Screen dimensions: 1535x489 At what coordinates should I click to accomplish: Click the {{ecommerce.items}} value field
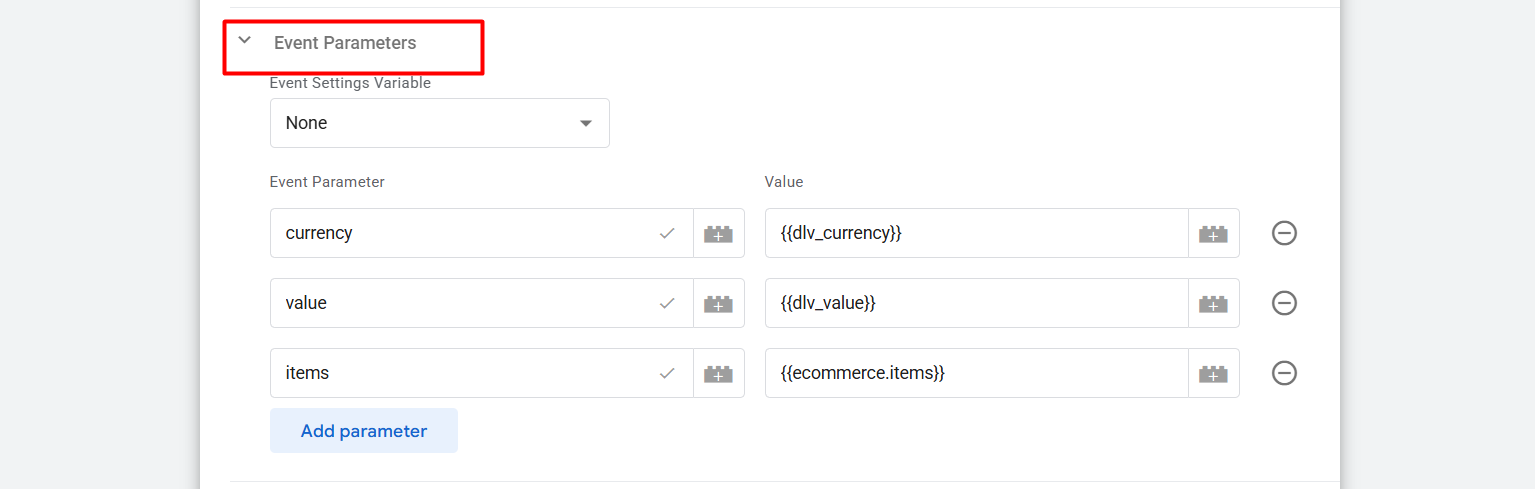click(975, 373)
